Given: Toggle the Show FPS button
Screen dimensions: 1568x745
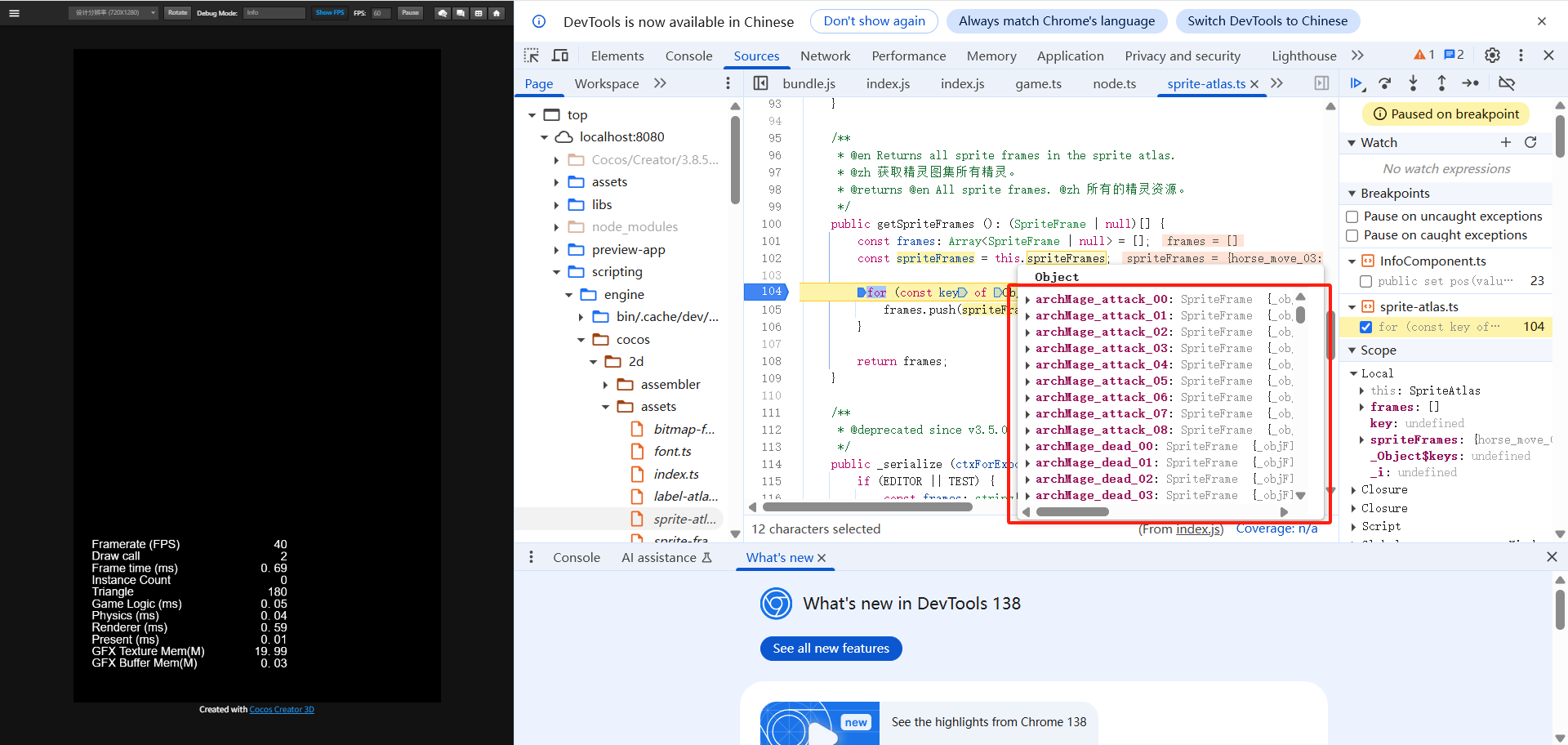Looking at the screenshot, I should [330, 13].
